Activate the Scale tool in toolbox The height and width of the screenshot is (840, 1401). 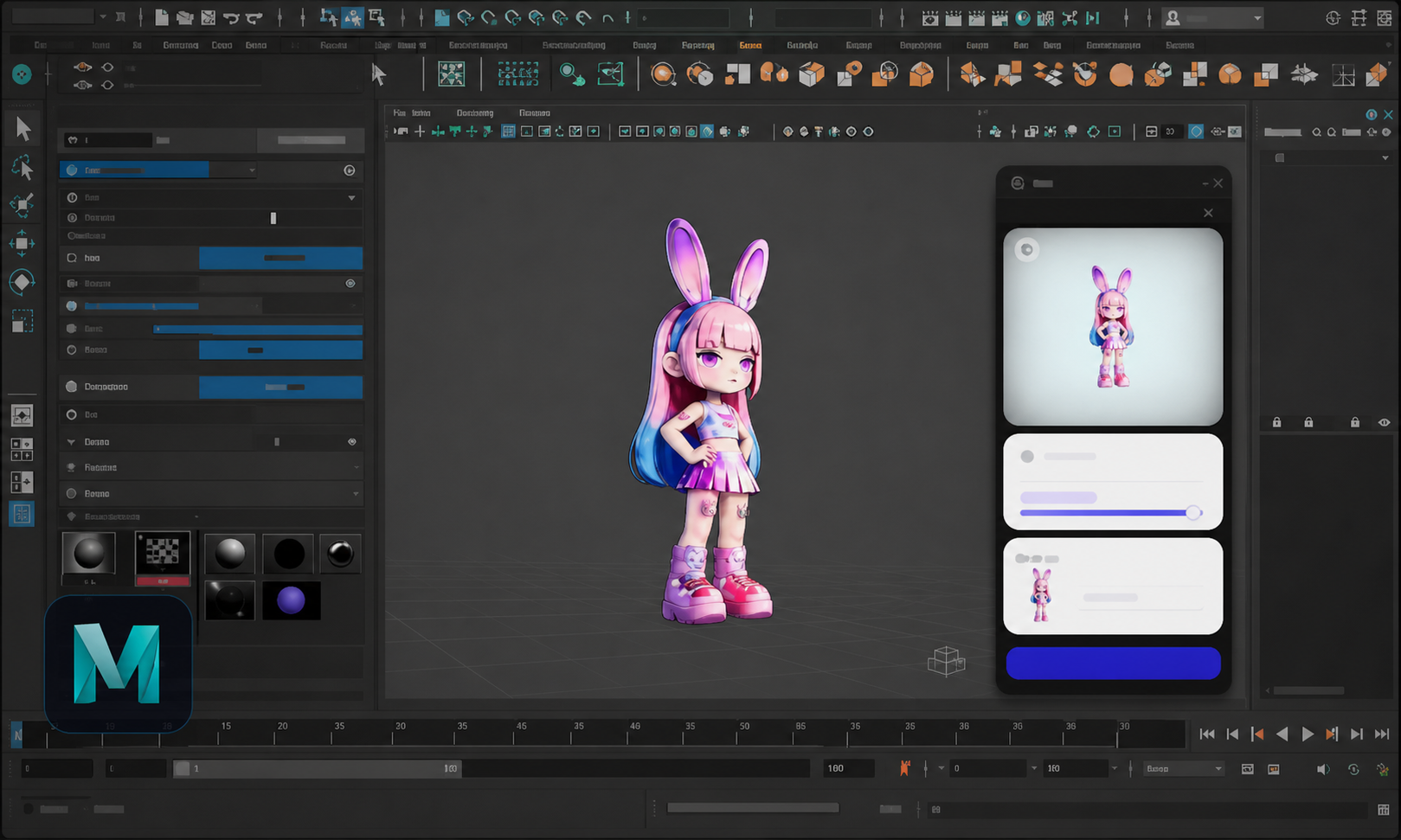[22, 321]
